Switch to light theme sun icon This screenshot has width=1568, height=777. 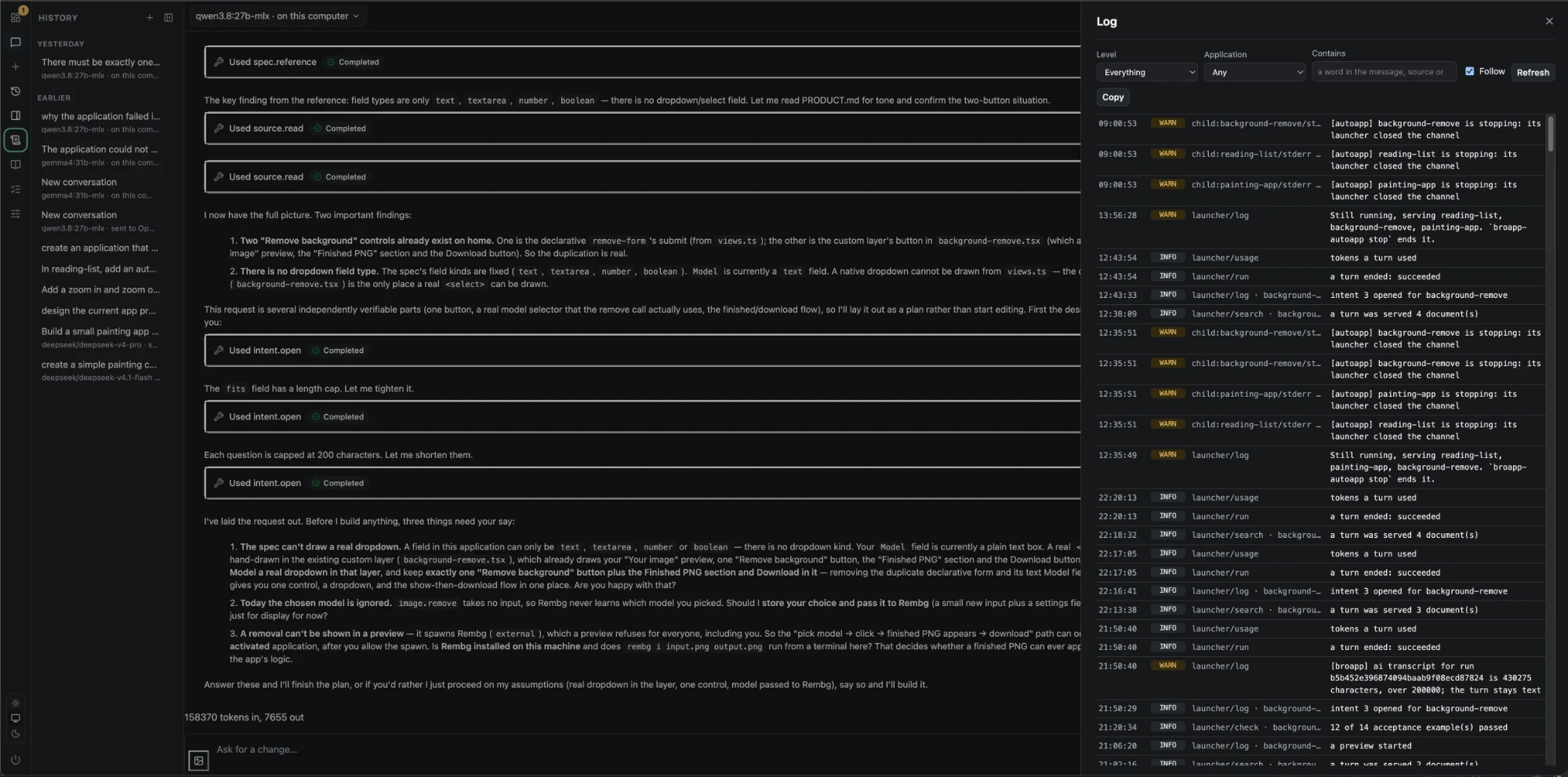[x=16, y=703]
